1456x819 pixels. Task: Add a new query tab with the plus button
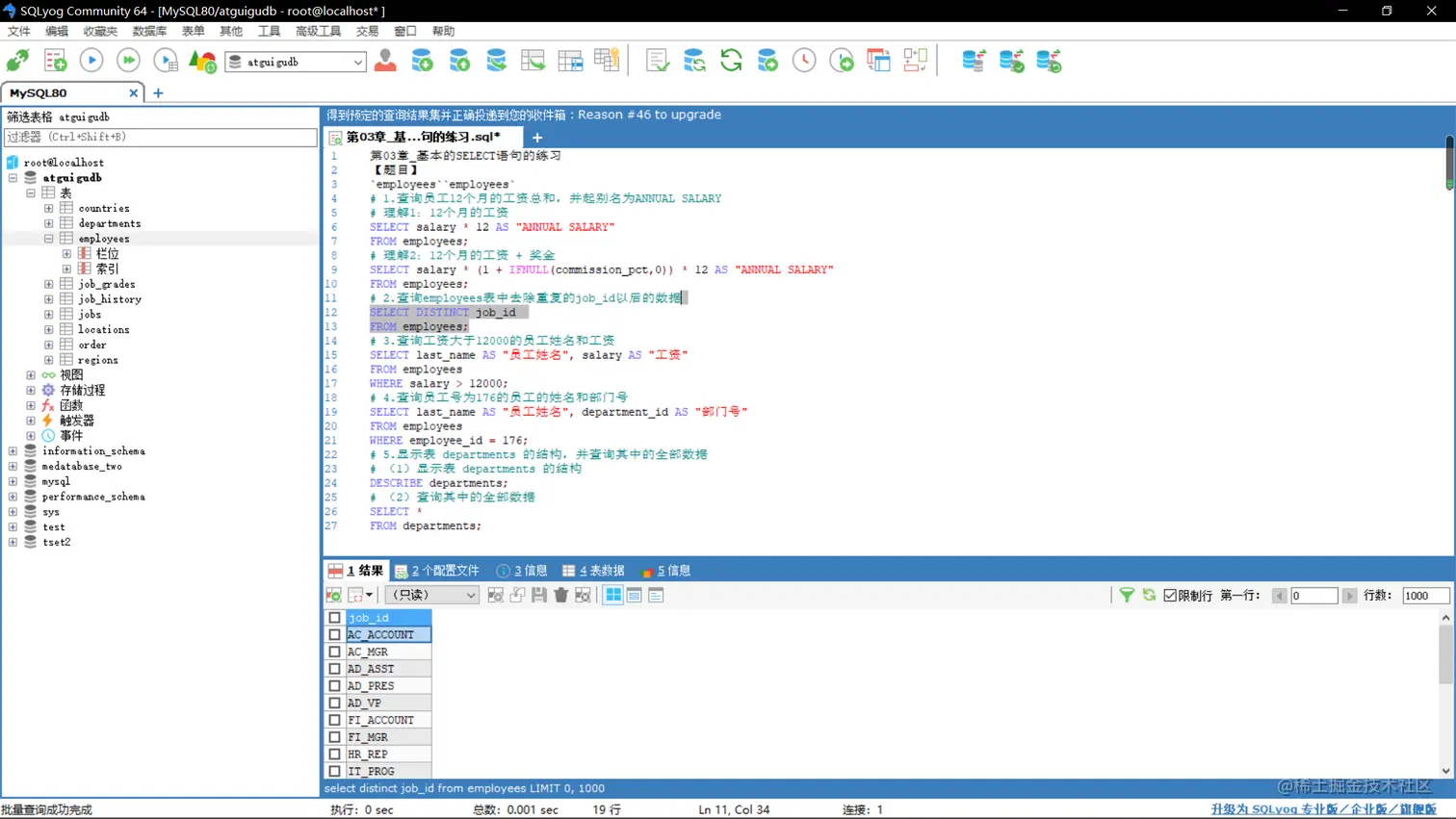(x=537, y=138)
